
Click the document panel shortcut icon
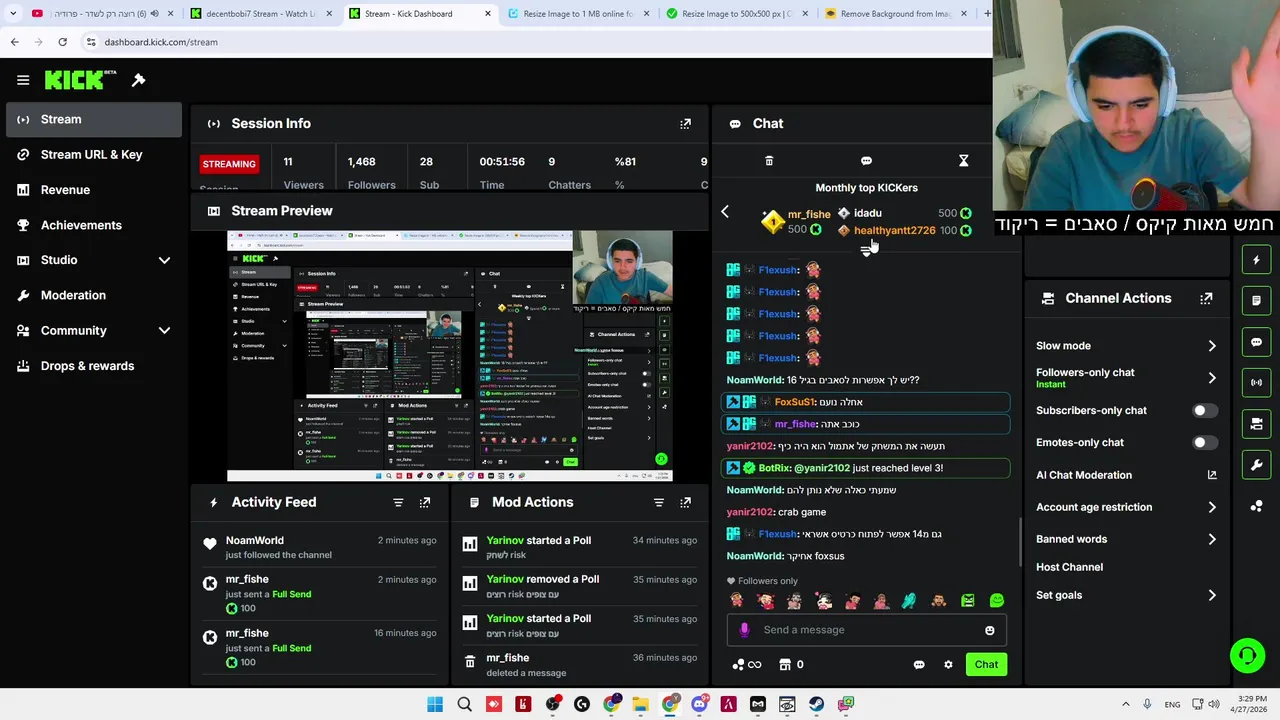pos(1256,300)
